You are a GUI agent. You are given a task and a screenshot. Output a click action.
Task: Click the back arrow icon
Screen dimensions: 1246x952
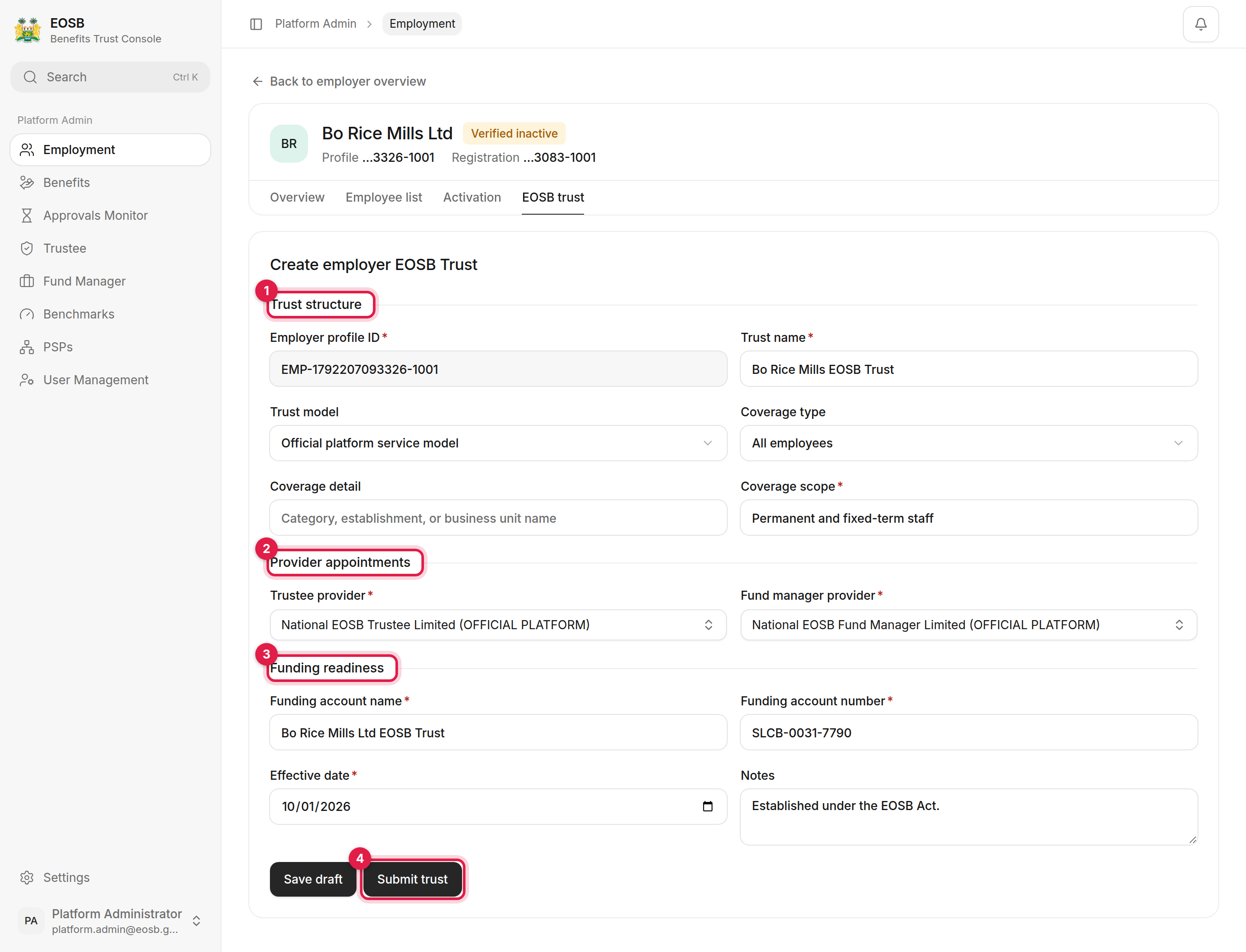tap(257, 82)
